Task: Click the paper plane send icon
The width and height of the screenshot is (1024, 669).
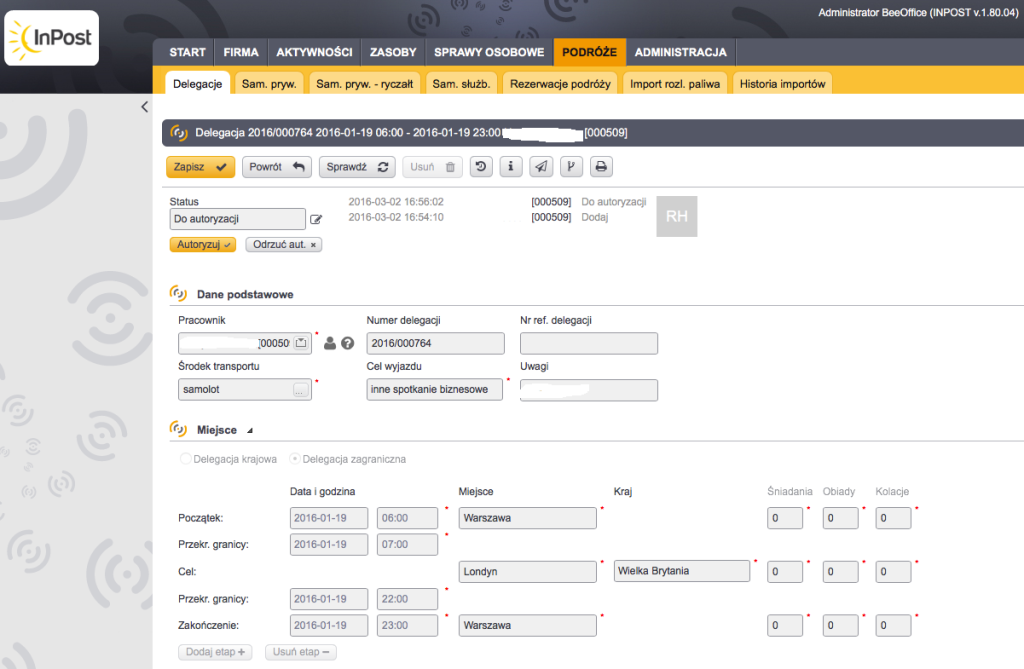Action: coord(541,167)
